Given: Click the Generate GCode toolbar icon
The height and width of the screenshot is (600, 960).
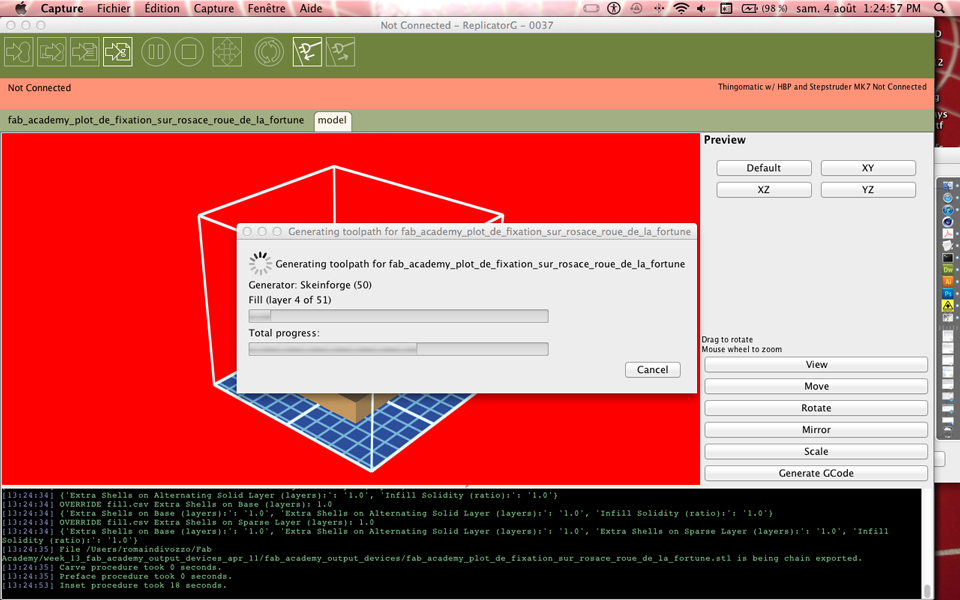Looking at the screenshot, I should coord(118,52).
